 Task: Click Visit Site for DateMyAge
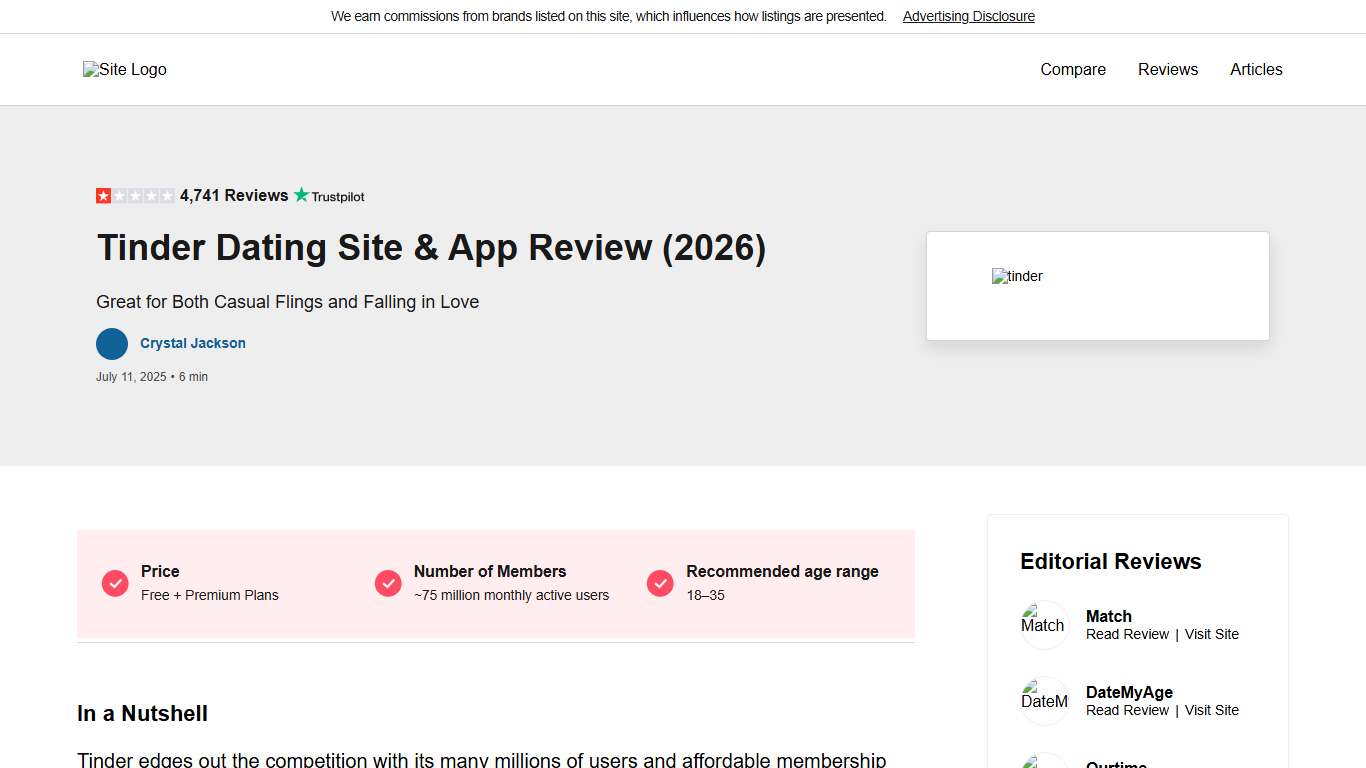pos(1211,710)
